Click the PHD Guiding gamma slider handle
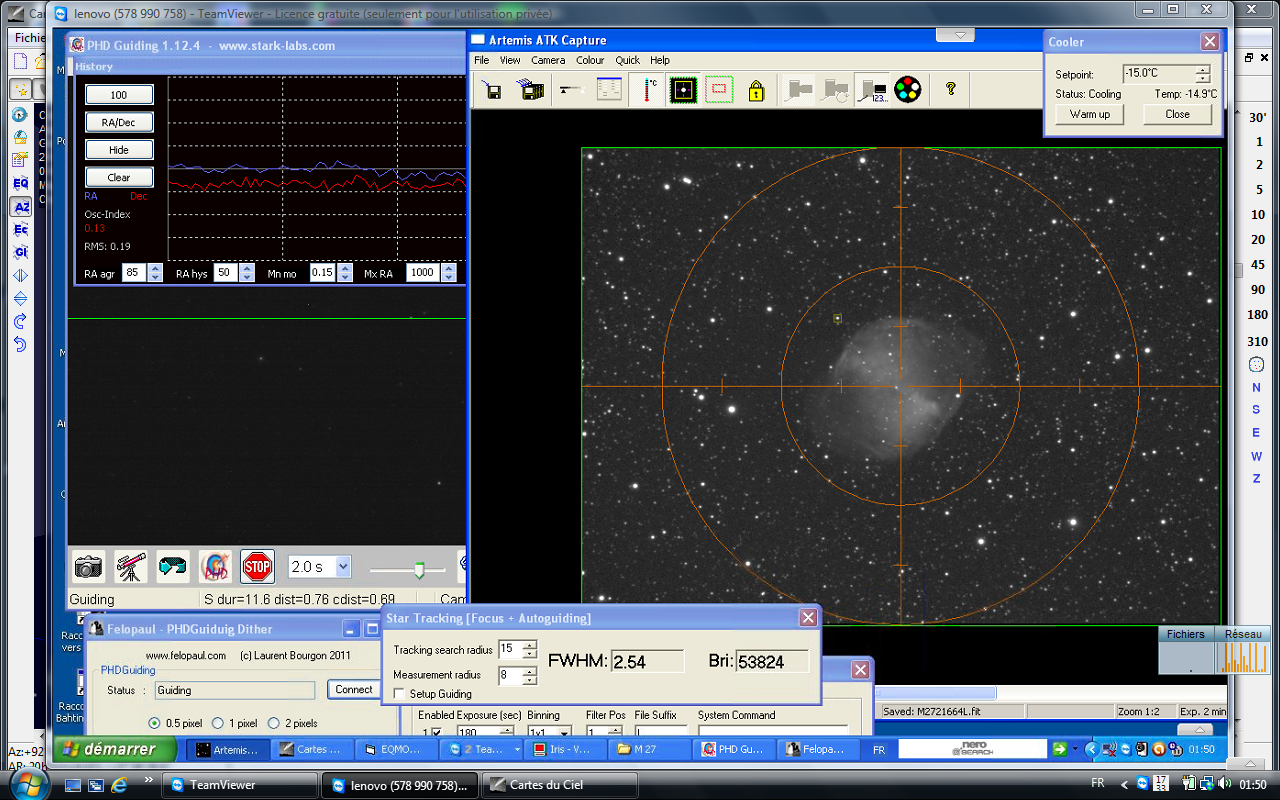Image resolution: width=1280 pixels, height=800 pixels. [420, 569]
